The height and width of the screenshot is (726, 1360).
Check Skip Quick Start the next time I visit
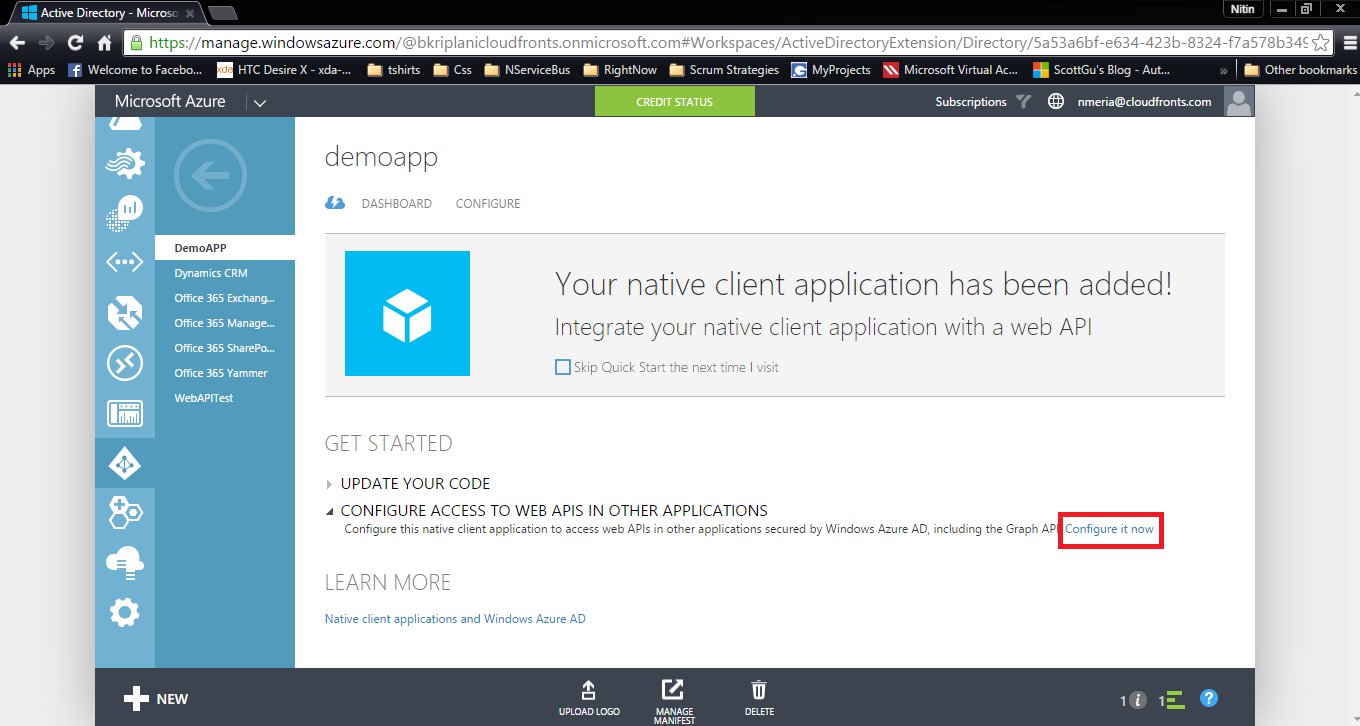(x=563, y=367)
